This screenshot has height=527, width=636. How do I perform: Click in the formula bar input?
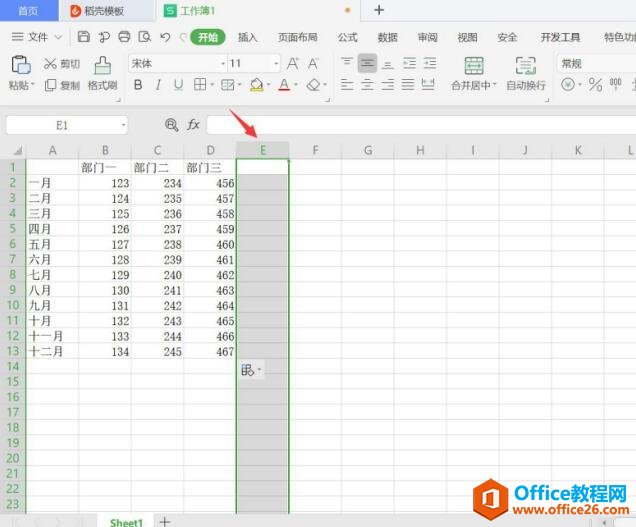pos(421,125)
